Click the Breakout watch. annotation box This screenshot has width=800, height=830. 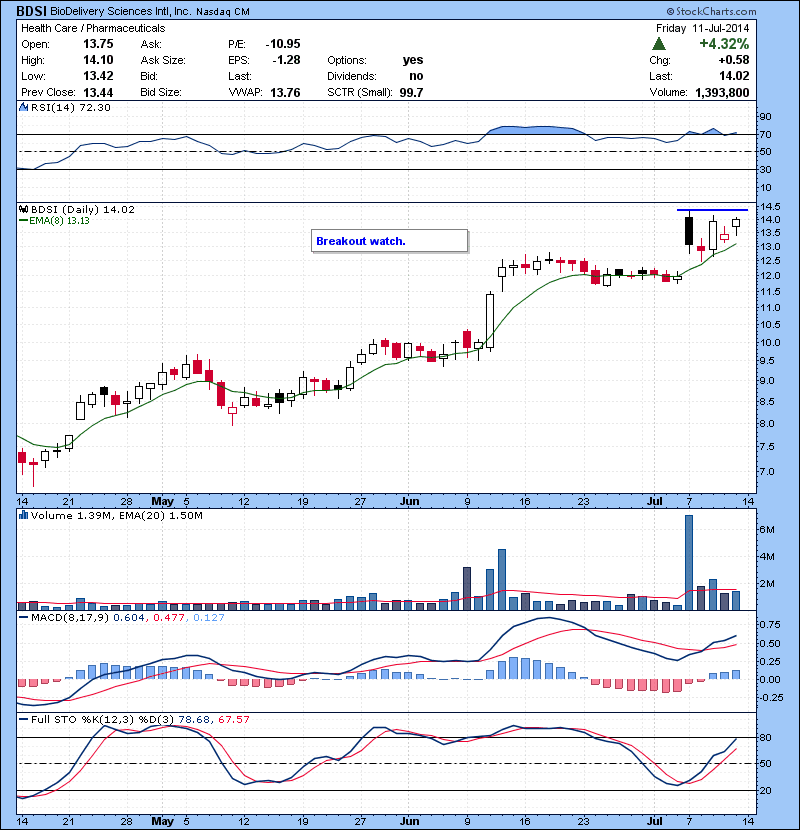pyautogui.click(x=389, y=241)
